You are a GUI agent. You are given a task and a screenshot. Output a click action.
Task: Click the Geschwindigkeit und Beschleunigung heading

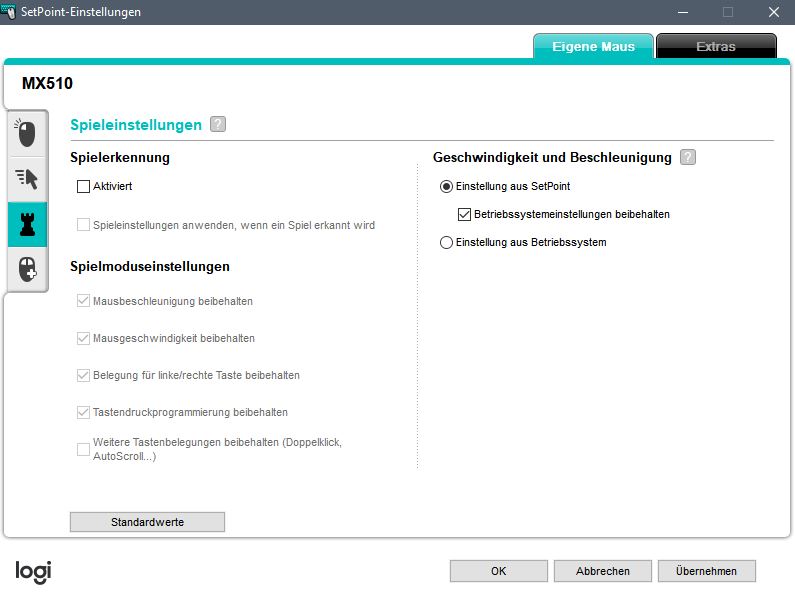coord(552,157)
